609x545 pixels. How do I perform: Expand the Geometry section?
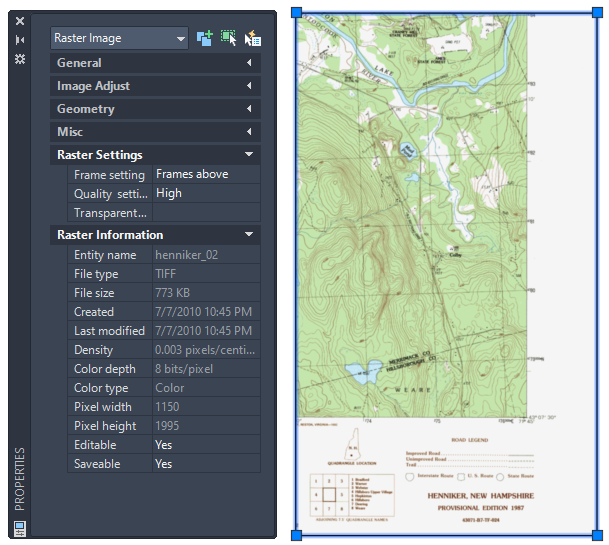[155, 109]
